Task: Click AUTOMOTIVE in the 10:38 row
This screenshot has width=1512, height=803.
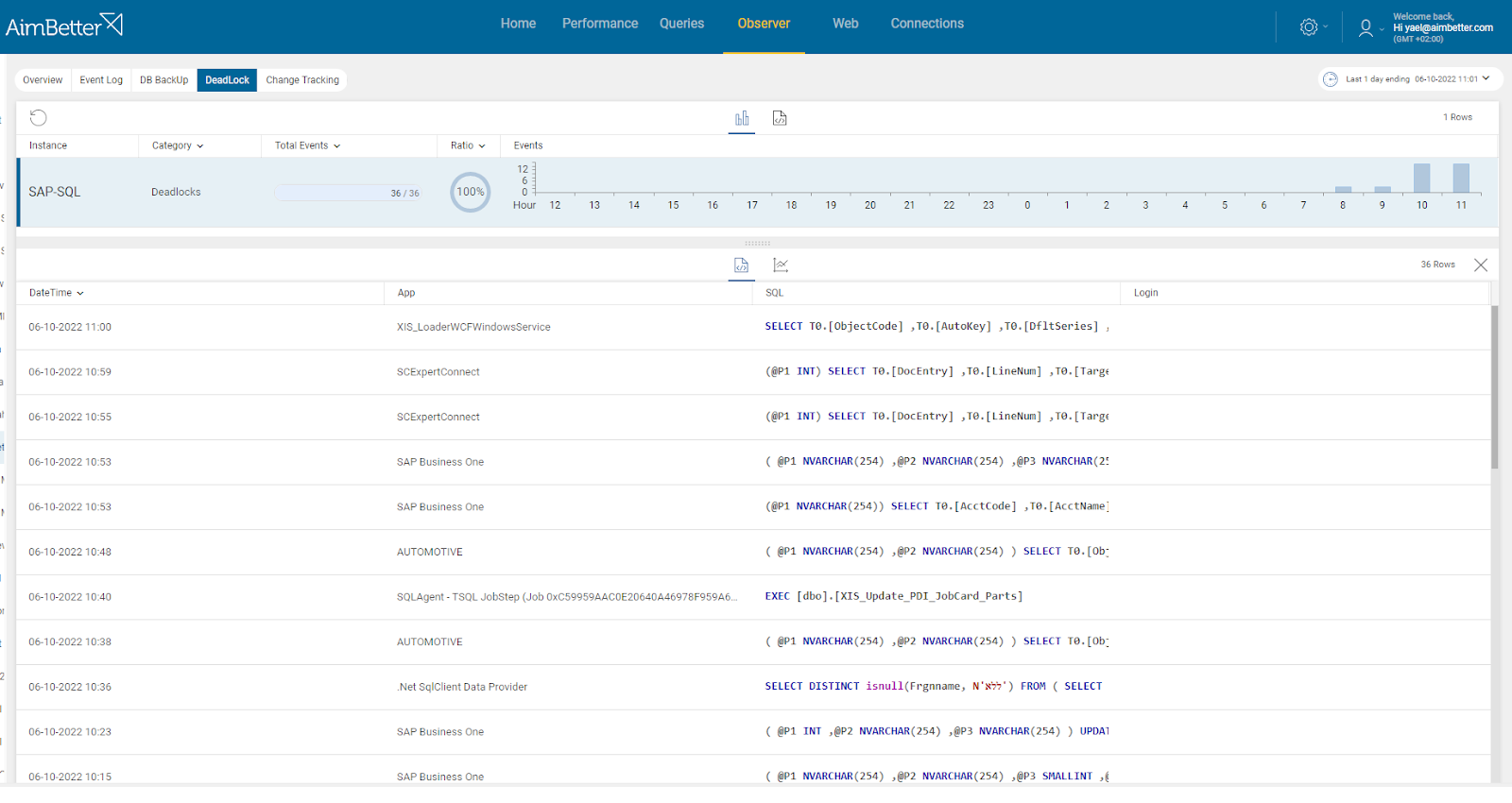Action: (430, 641)
